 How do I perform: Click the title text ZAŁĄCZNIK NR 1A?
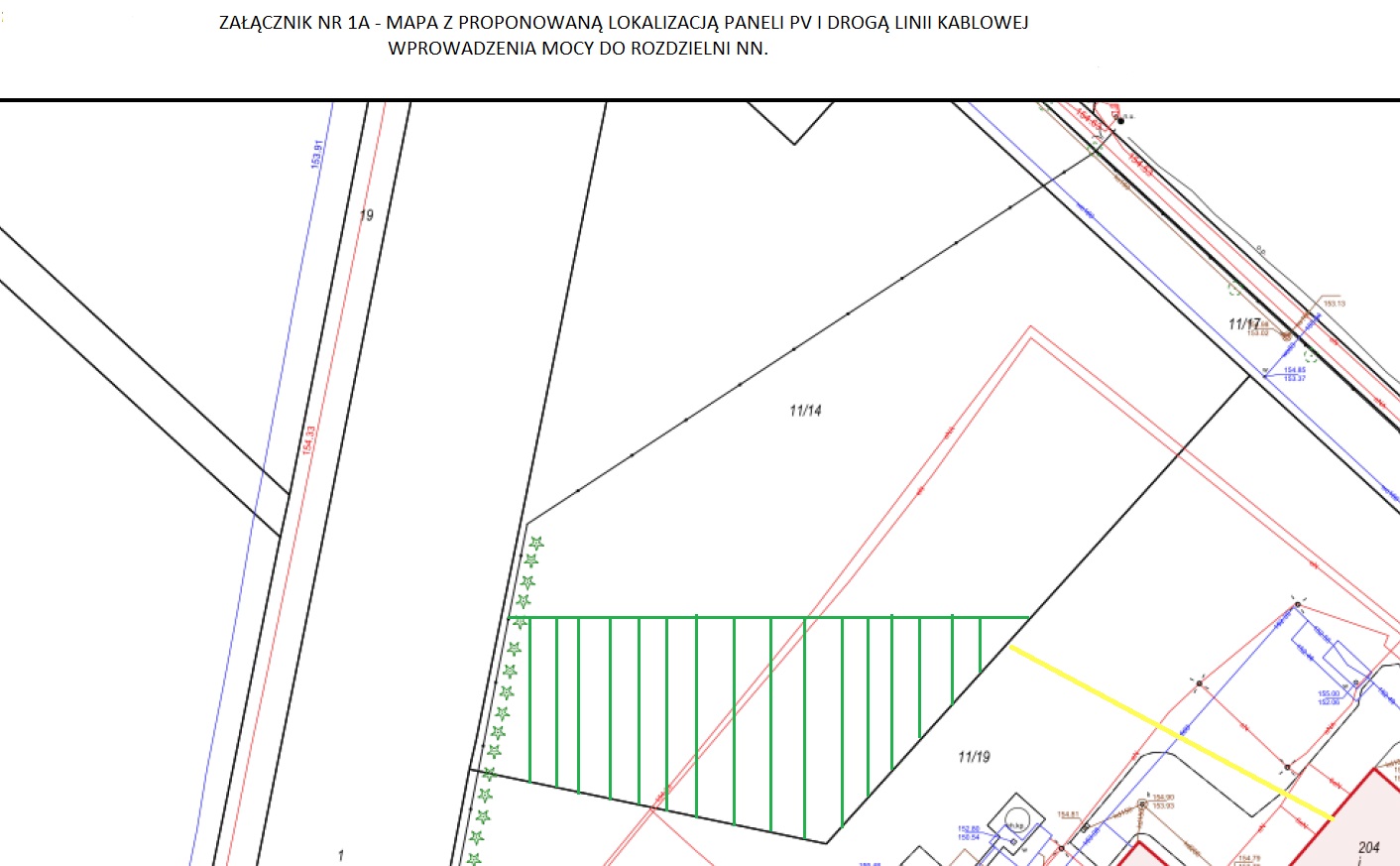(293, 23)
